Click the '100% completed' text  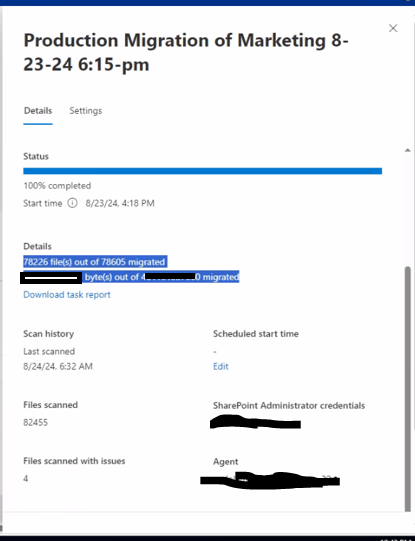(x=57, y=186)
